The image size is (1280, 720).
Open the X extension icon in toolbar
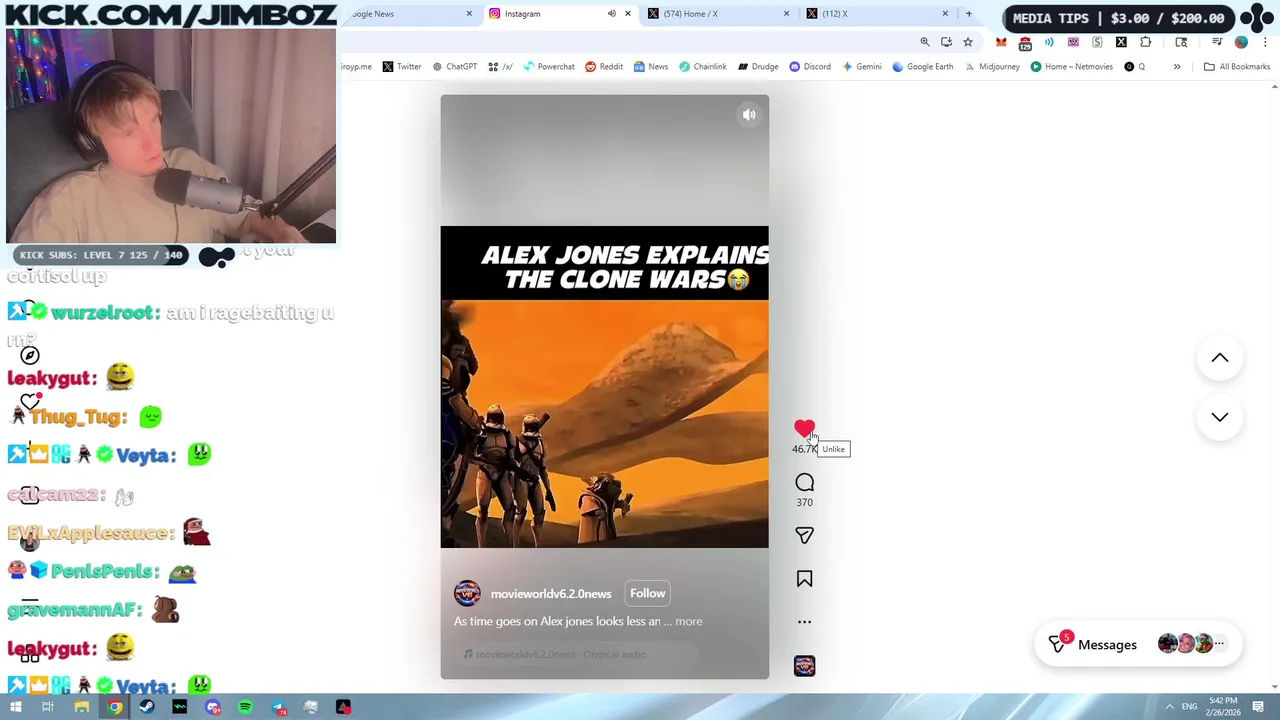coord(1121,42)
